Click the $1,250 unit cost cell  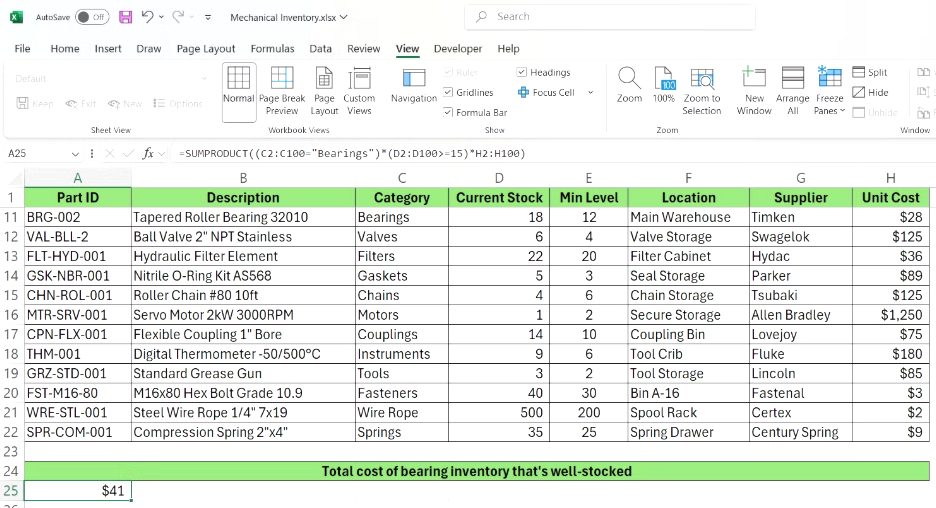click(891, 315)
